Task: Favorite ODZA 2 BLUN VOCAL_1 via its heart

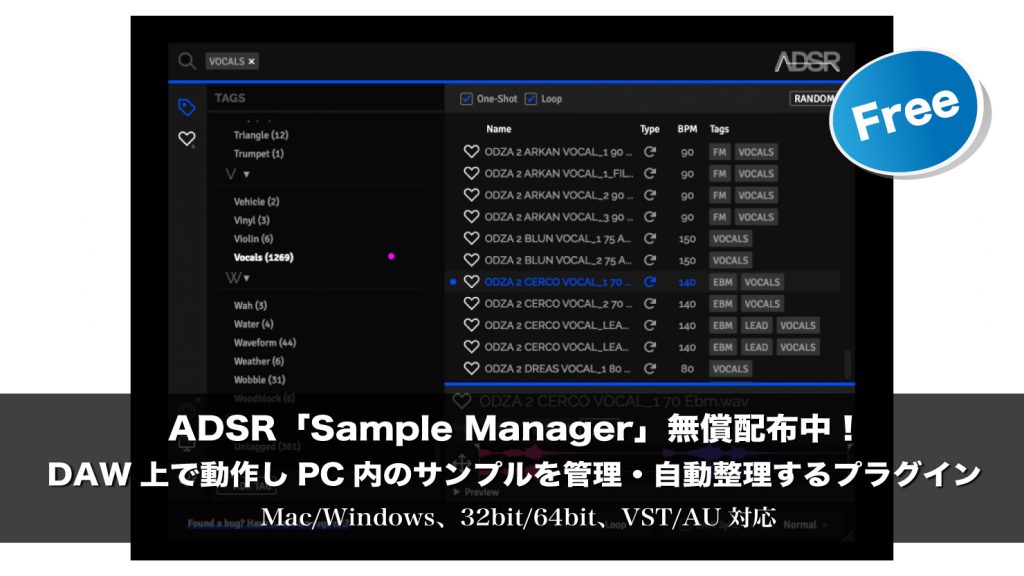Action: 469,239
